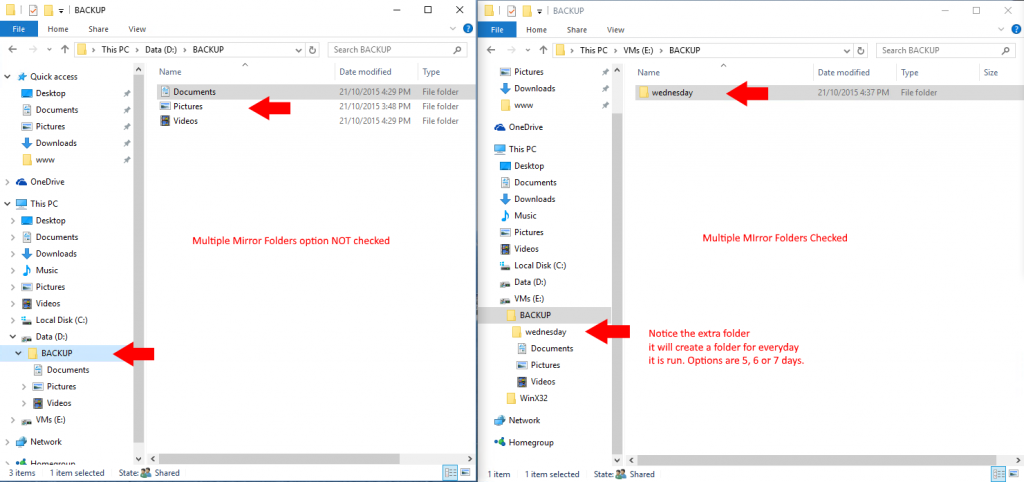The width and height of the screenshot is (1024, 482).
Task: Click Up arrow in left window
Action: tap(65, 50)
